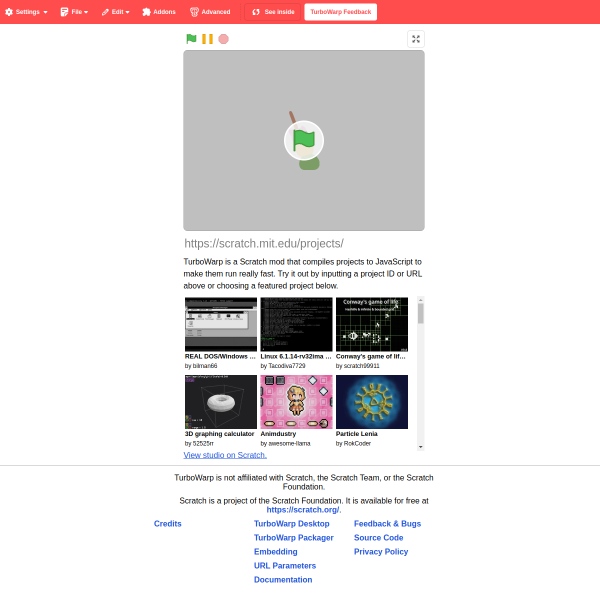Open the Feedback & Bugs link
This screenshot has height=600, width=600.
coord(387,523)
